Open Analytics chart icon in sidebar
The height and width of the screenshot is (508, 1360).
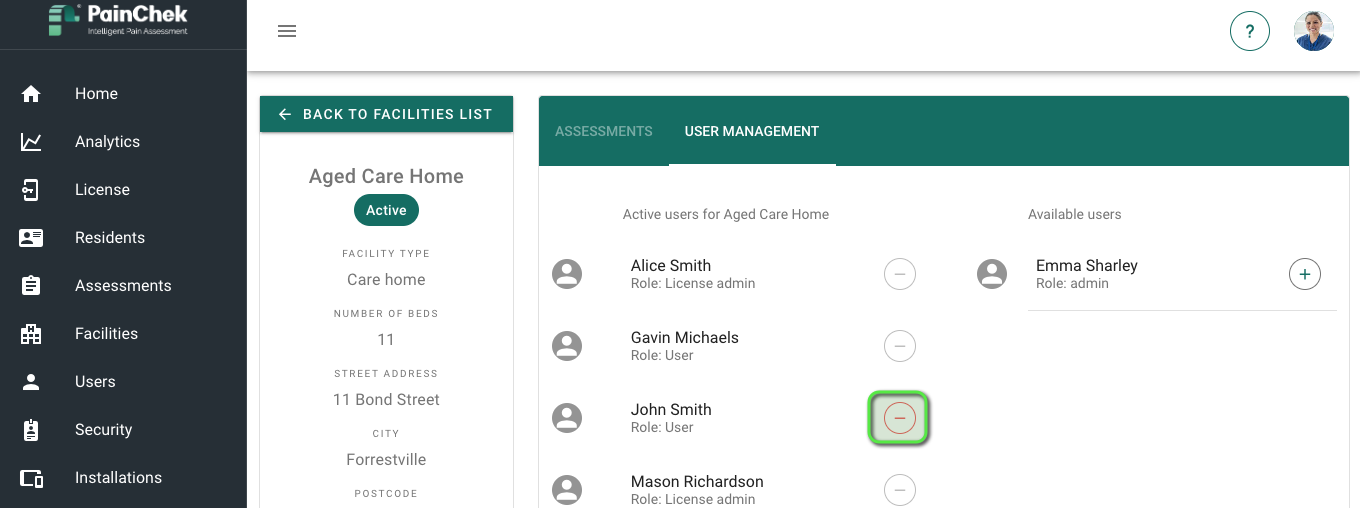pyautogui.click(x=31, y=142)
